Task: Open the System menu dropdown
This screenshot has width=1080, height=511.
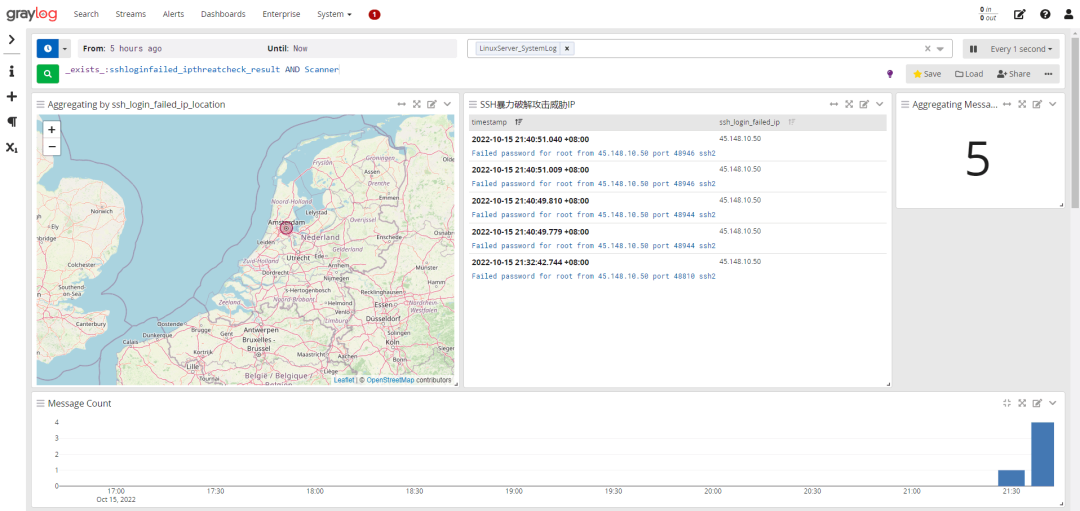Action: (x=334, y=14)
